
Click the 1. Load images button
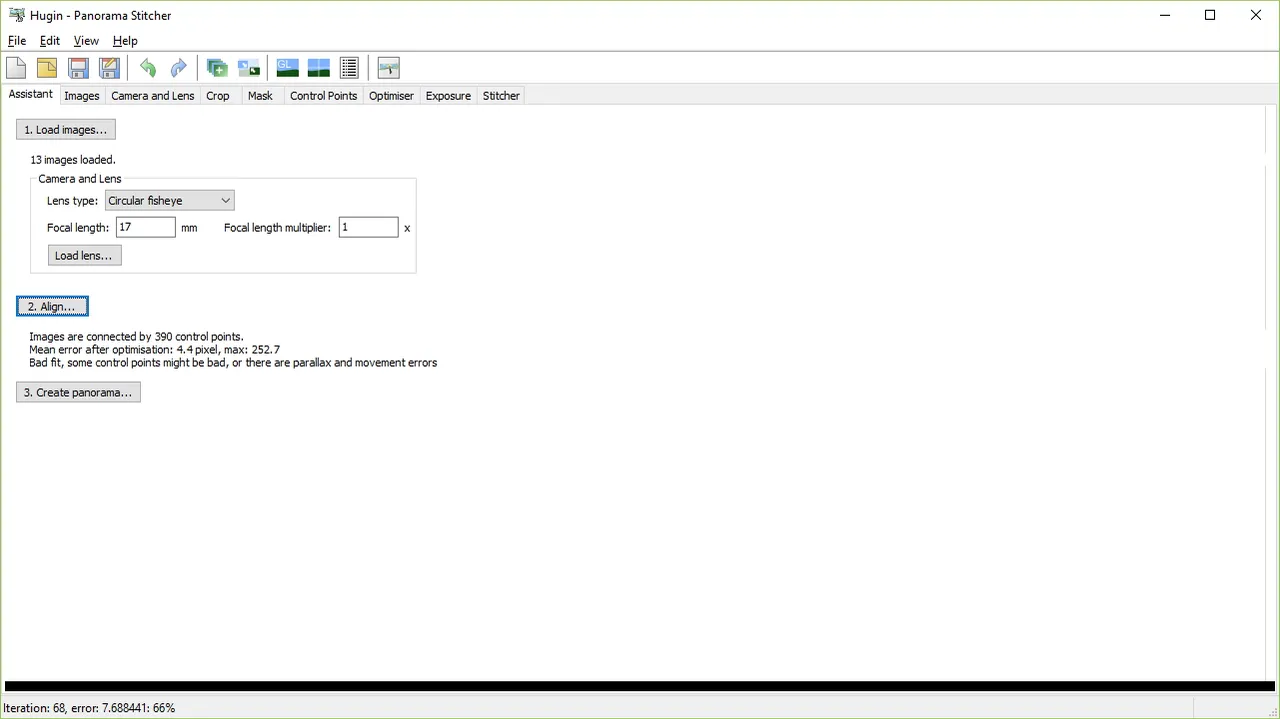coord(66,130)
